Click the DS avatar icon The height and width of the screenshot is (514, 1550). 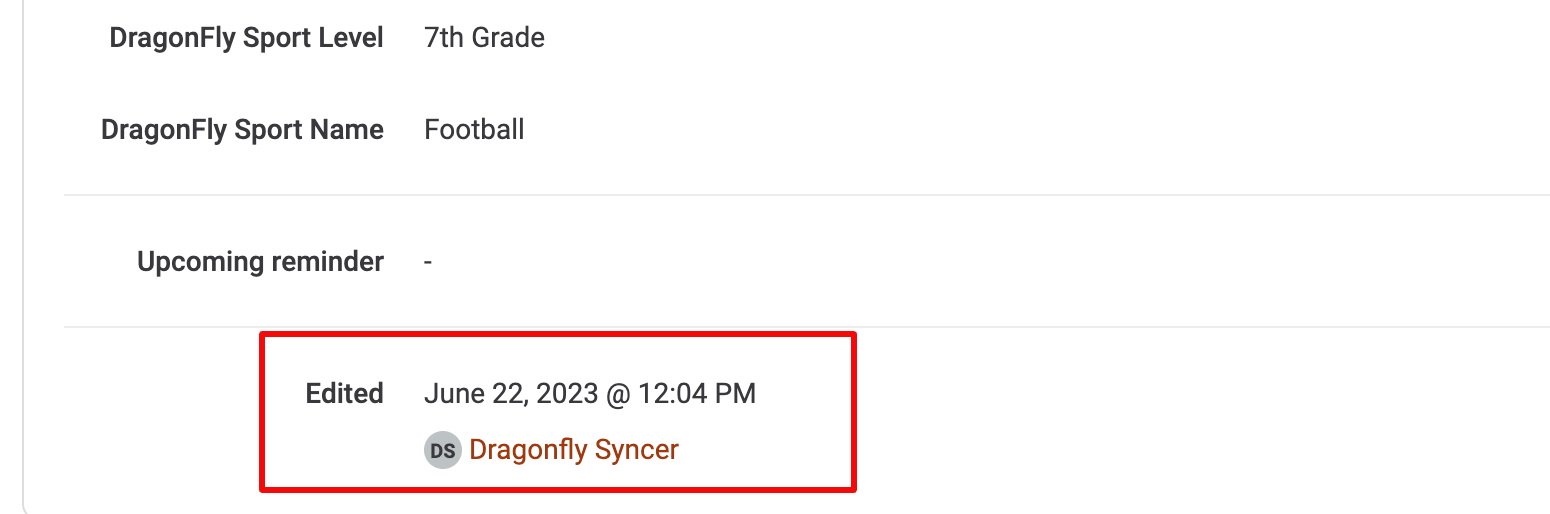pos(442,451)
